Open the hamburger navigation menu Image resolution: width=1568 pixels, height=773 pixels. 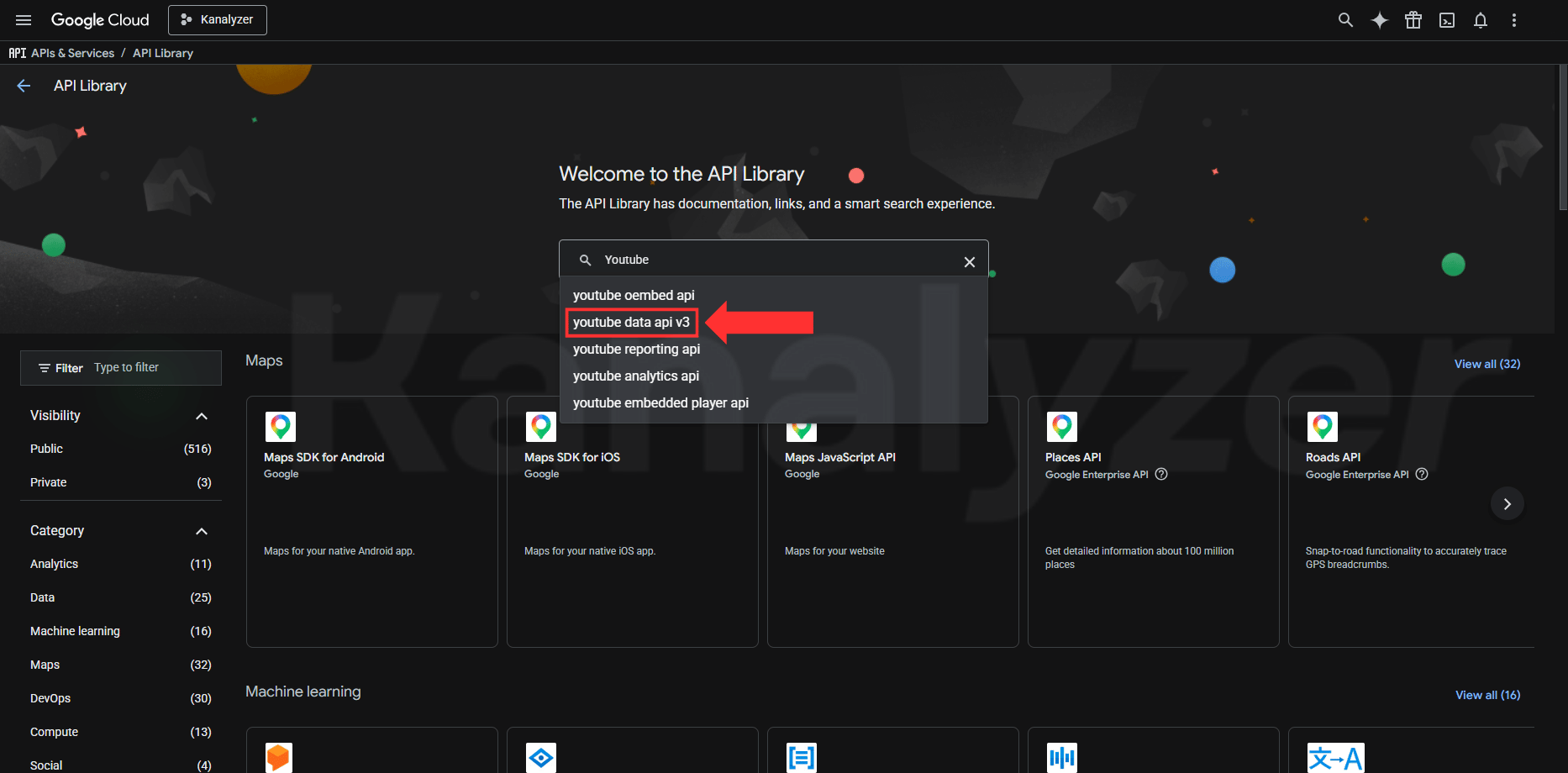[24, 20]
